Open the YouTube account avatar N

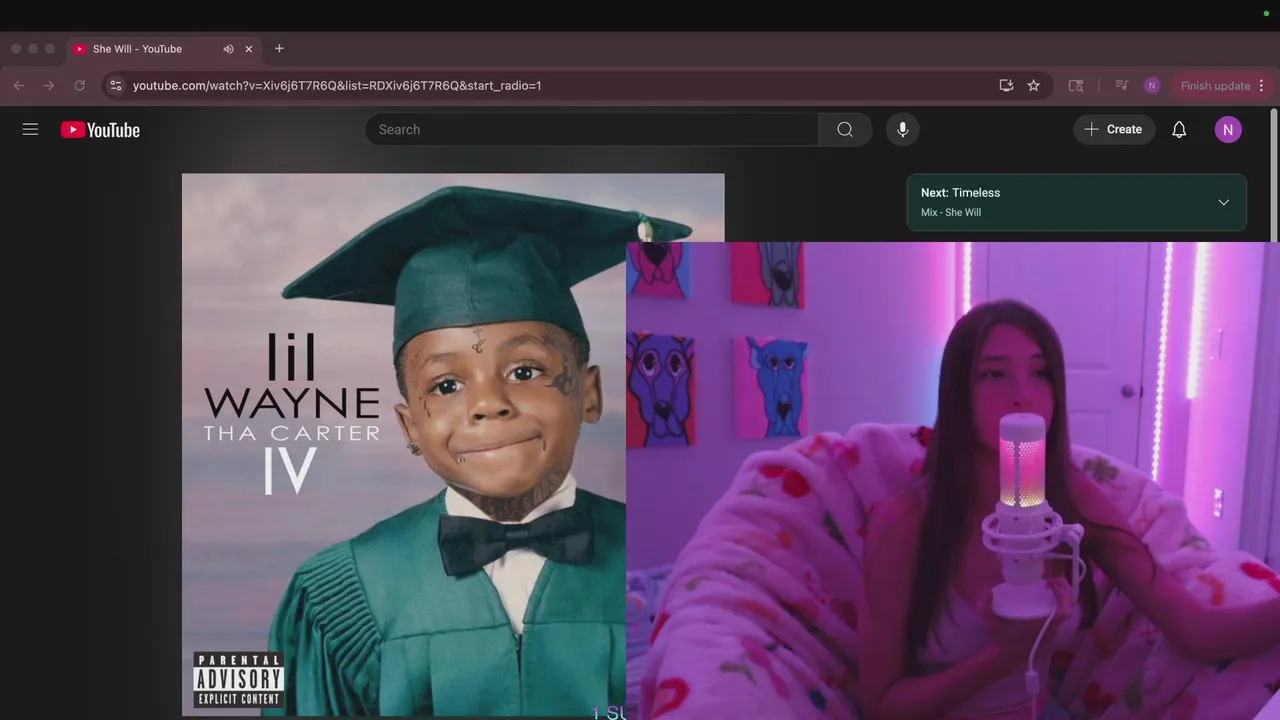tap(1228, 129)
